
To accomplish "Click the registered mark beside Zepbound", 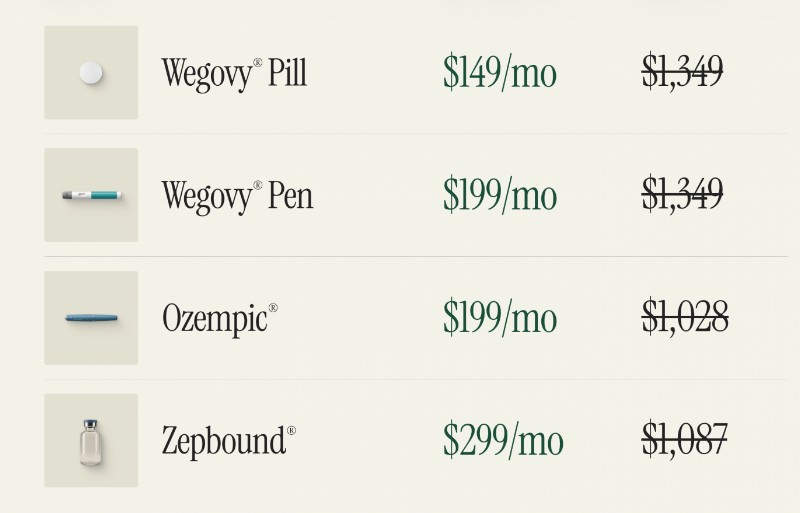I will point(291,431).
